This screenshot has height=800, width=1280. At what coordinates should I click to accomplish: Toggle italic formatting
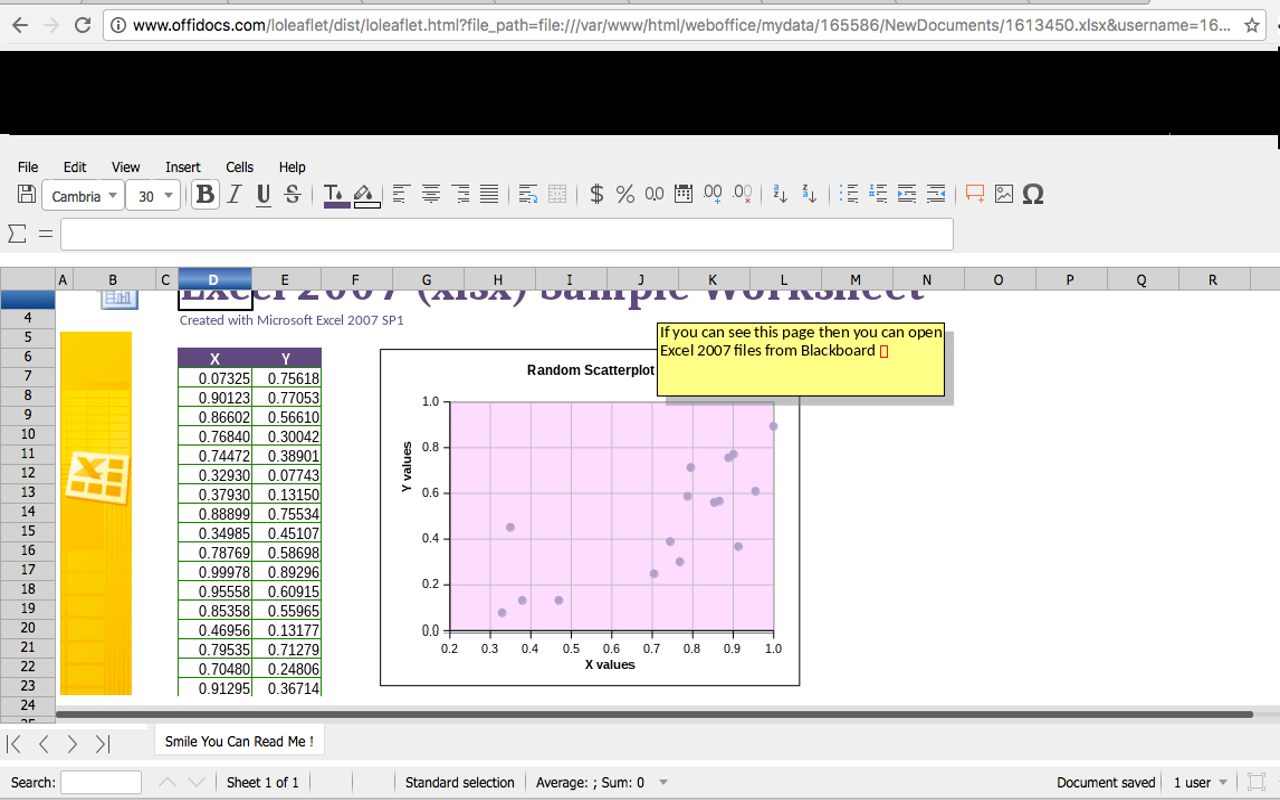point(234,195)
